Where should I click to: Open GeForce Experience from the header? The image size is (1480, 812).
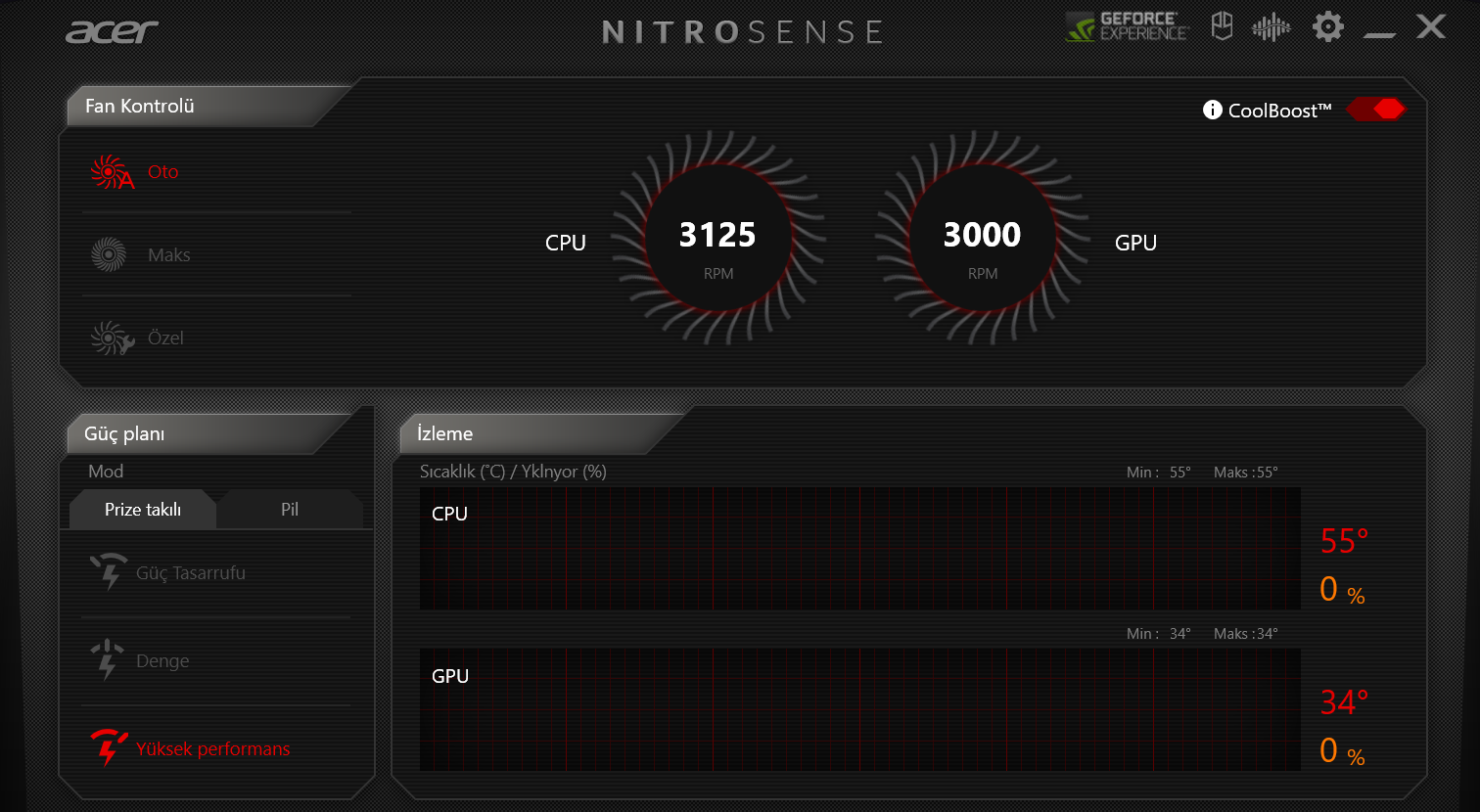pyautogui.click(x=1128, y=26)
